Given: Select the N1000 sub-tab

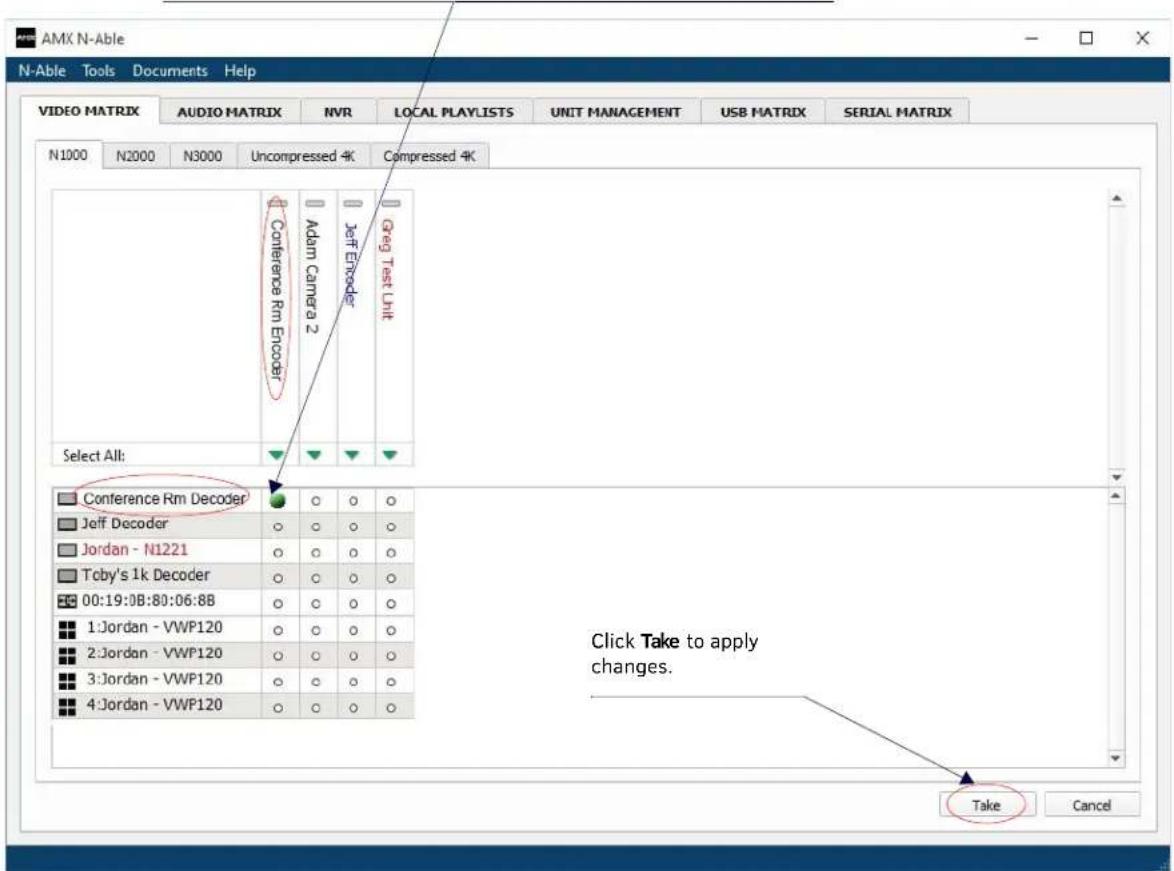Looking at the screenshot, I should point(68,155).
